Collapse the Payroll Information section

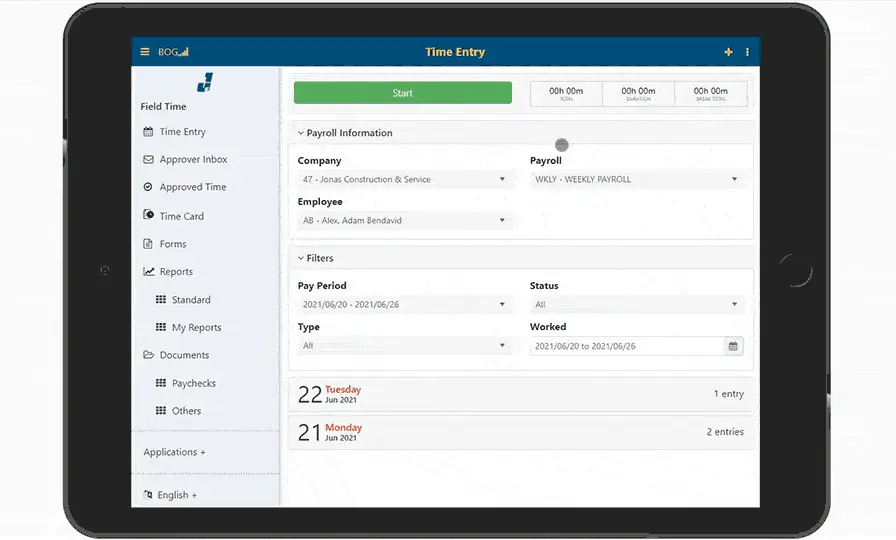tap(301, 133)
